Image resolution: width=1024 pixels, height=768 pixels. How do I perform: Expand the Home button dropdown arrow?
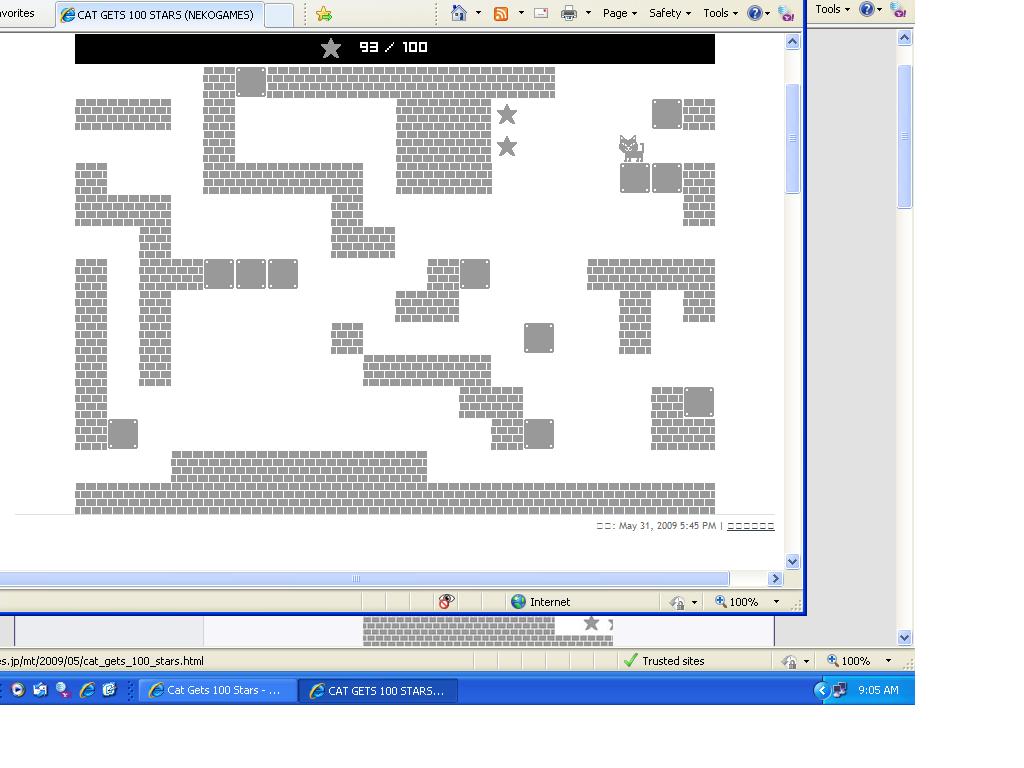click(478, 13)
